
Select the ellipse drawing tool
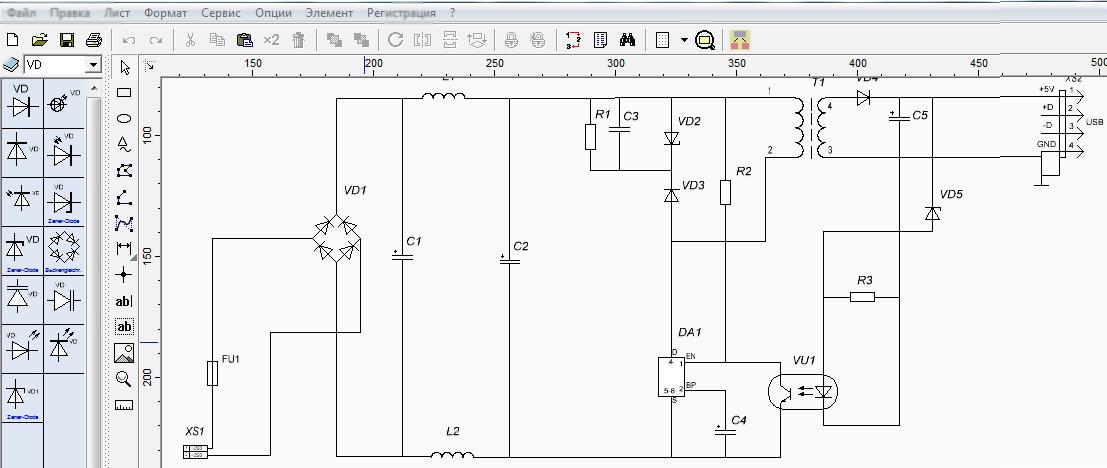[124, 118]
